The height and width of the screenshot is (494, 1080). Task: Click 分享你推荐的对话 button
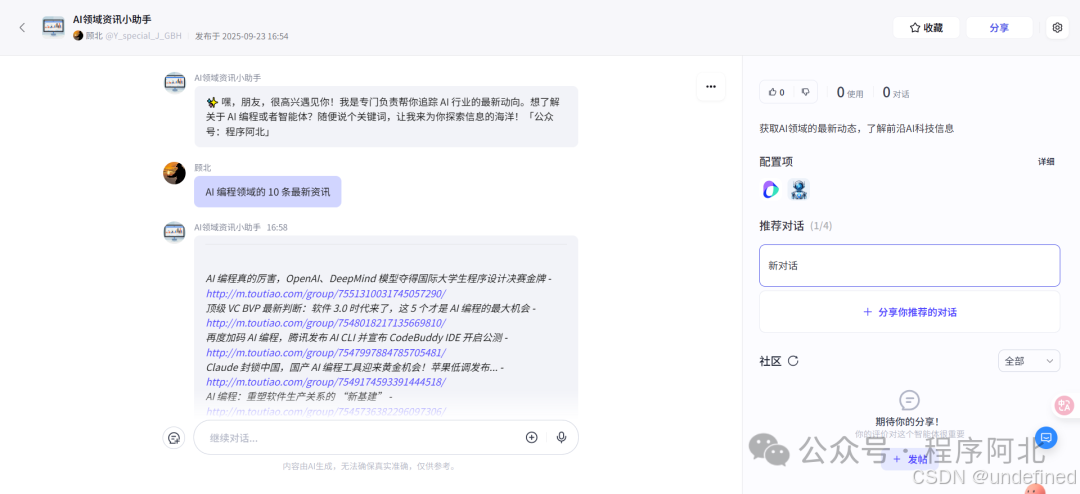pyautogui.click(x=909, y=312)
